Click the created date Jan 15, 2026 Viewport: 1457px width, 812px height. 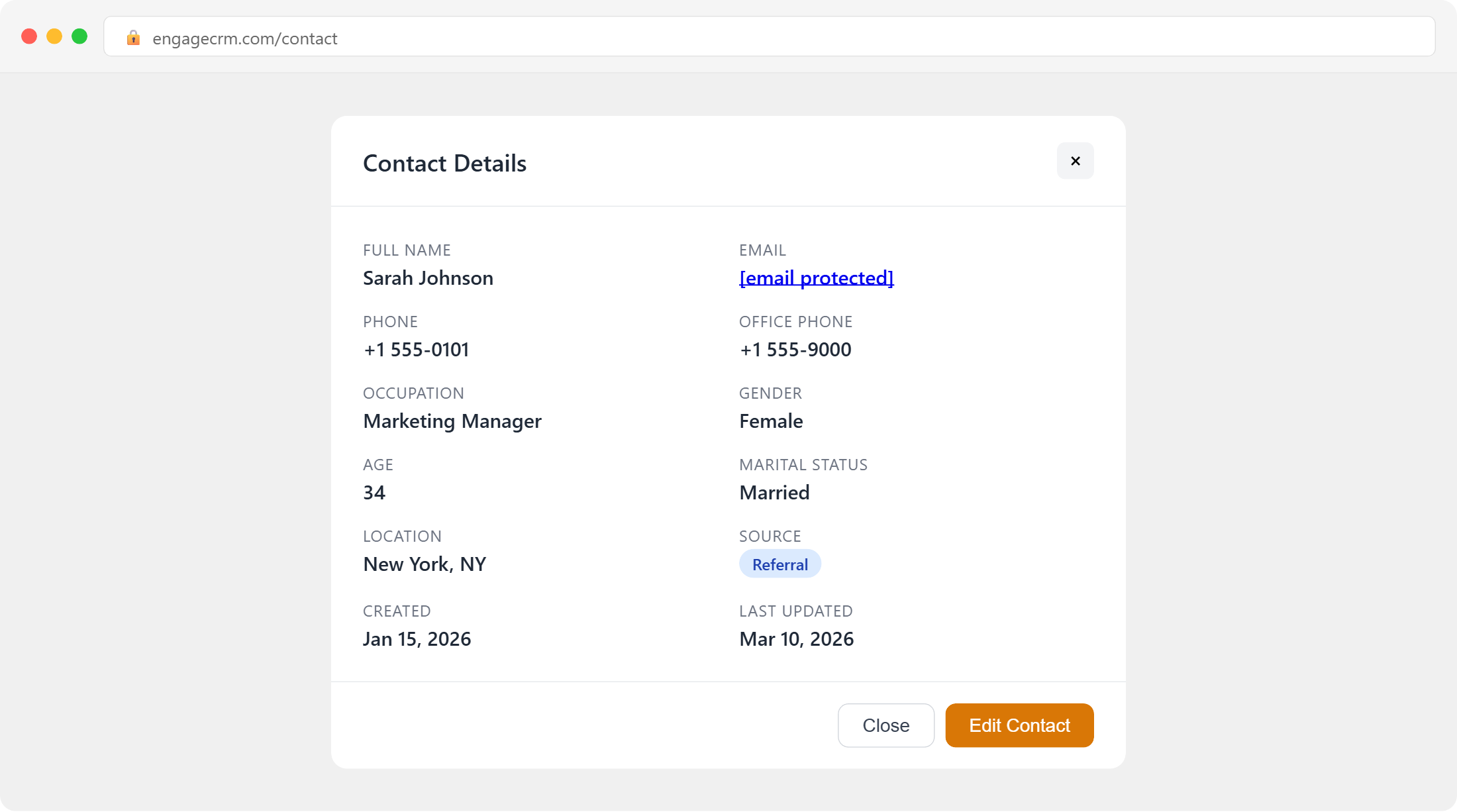click(417, 639)
